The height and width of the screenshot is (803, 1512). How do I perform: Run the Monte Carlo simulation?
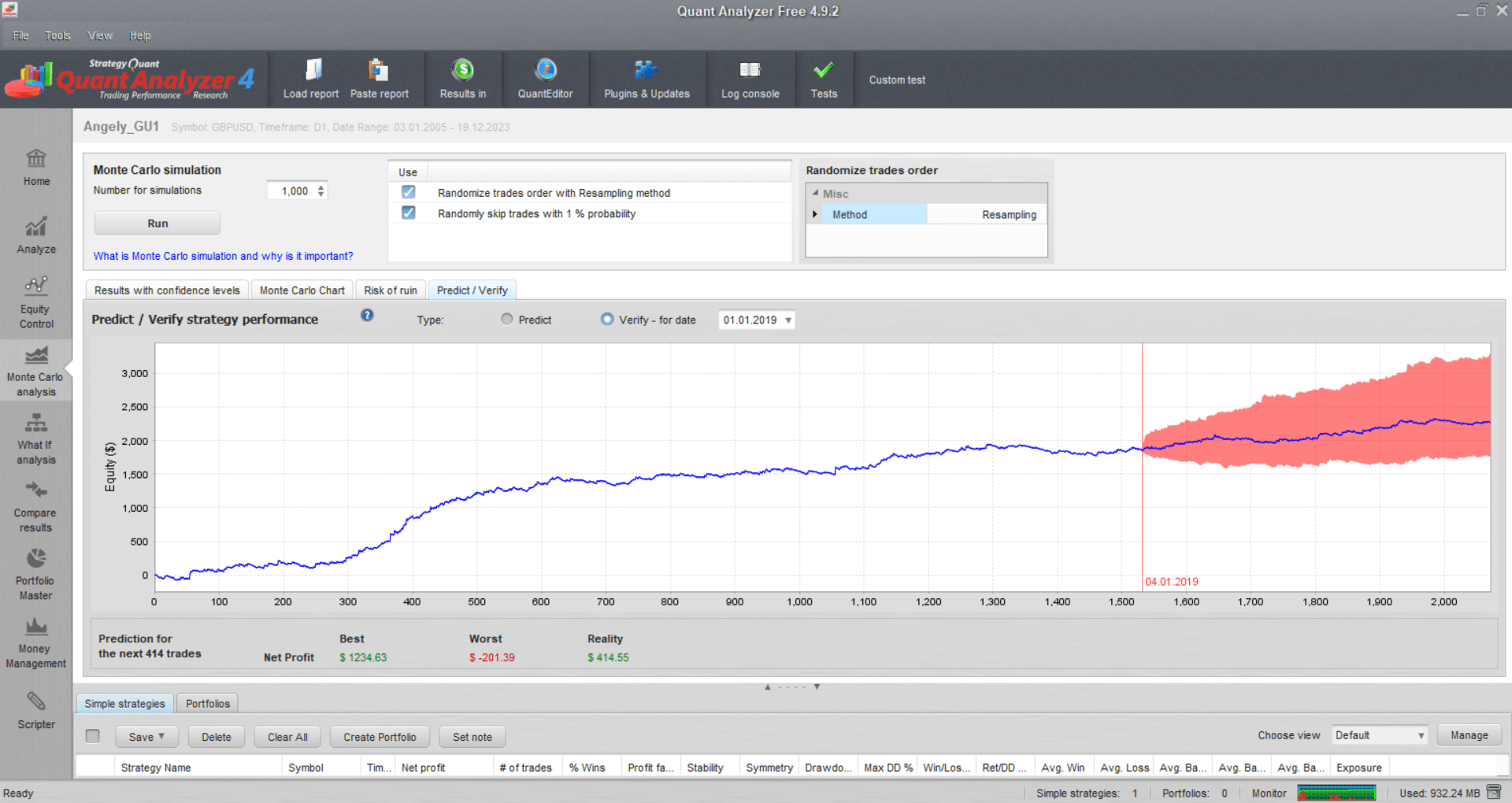point(157,224)
